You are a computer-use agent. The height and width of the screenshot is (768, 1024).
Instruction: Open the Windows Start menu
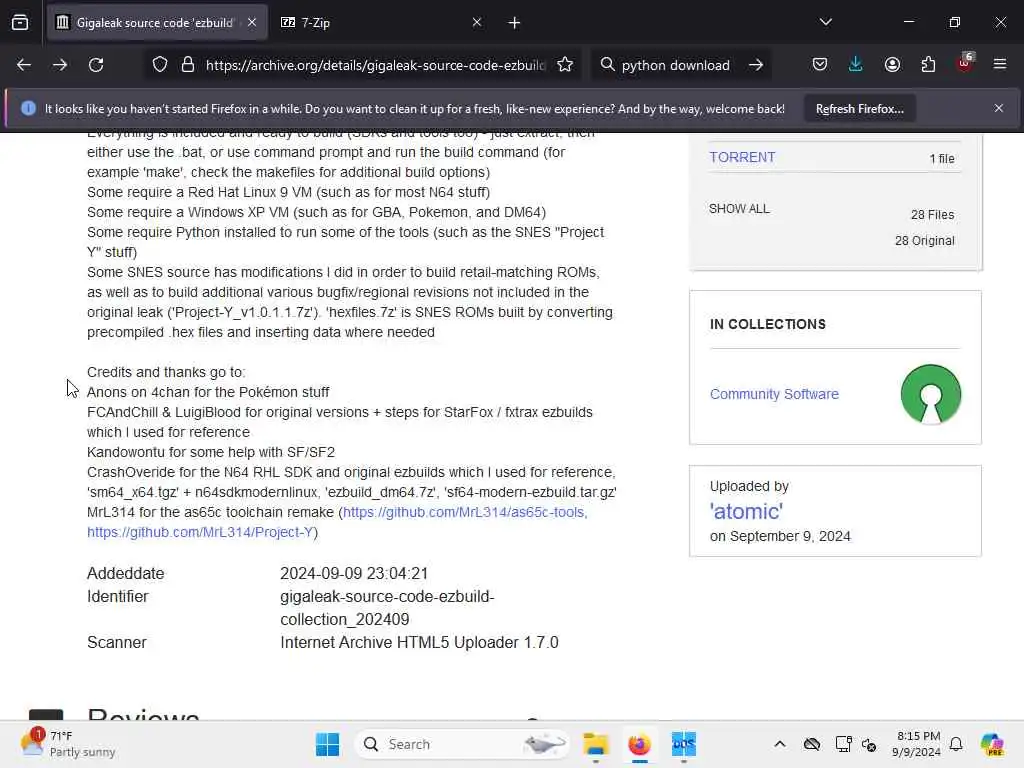(327, 744)
